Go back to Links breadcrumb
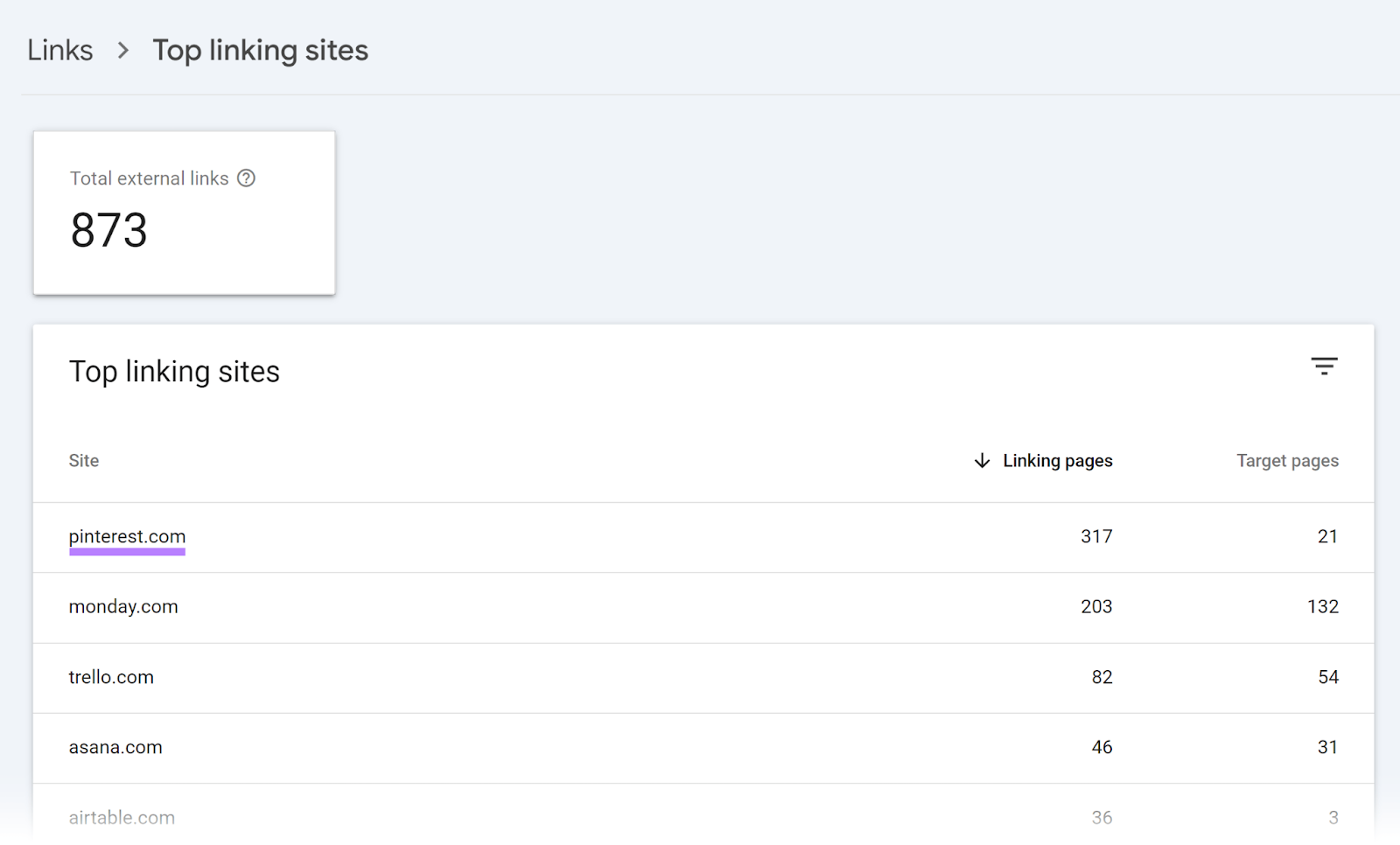1400x845 pixels. pos(60,50)
